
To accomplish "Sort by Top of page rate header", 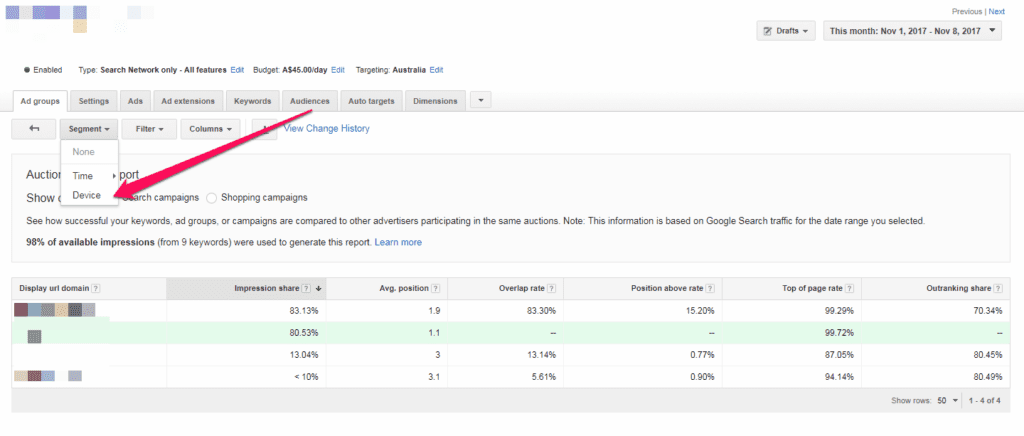I will [792, 288].
